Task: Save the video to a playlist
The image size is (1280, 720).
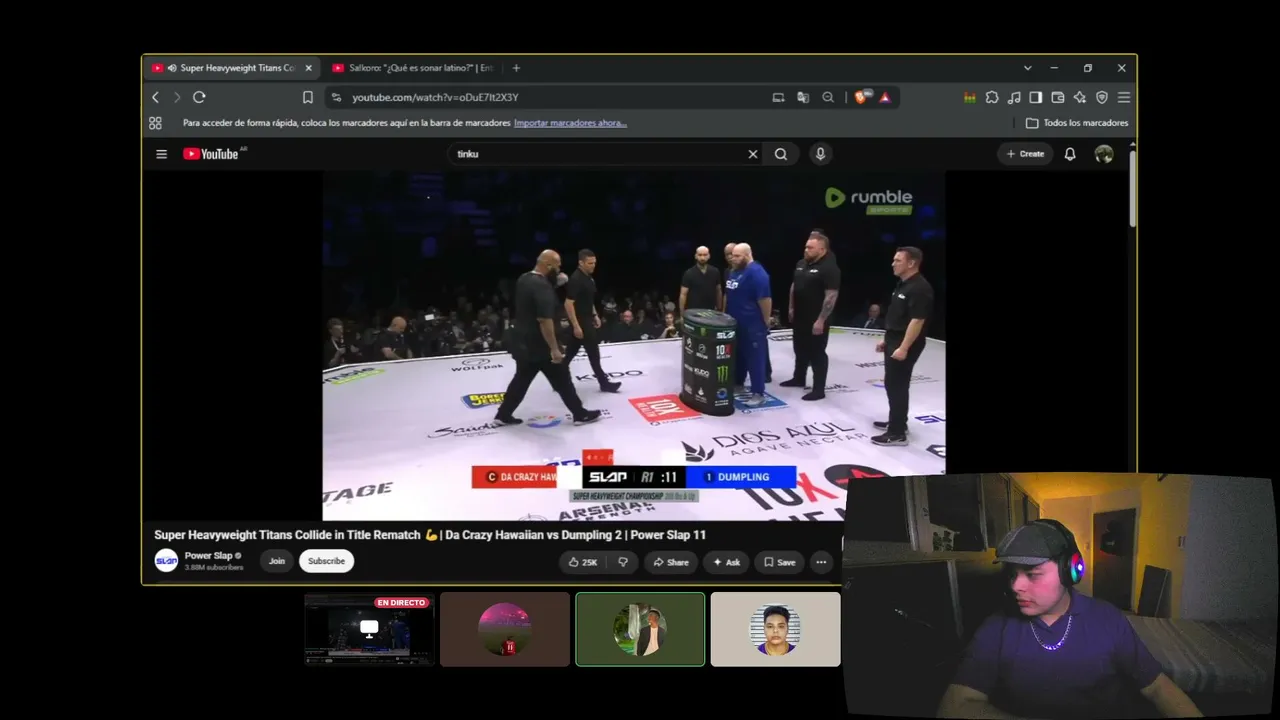Action: [780, 562]
